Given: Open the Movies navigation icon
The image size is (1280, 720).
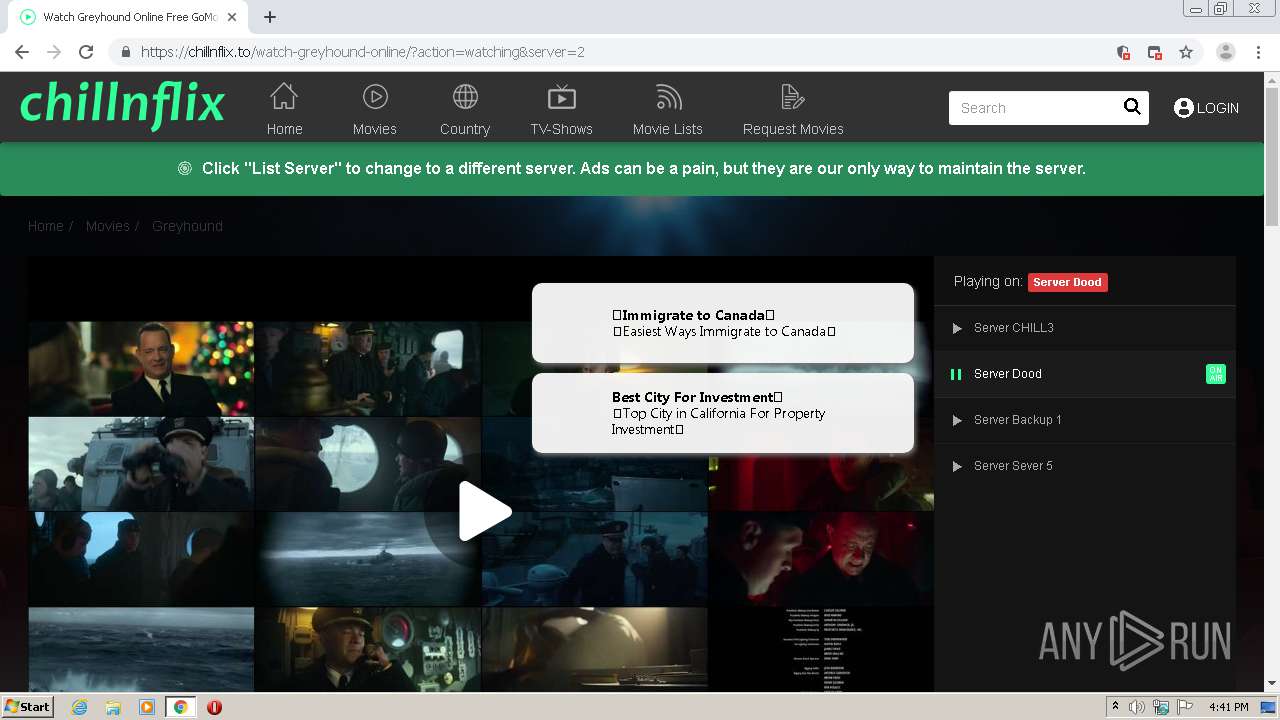Looking at the screenshot, I should click(x=375, y=97).
